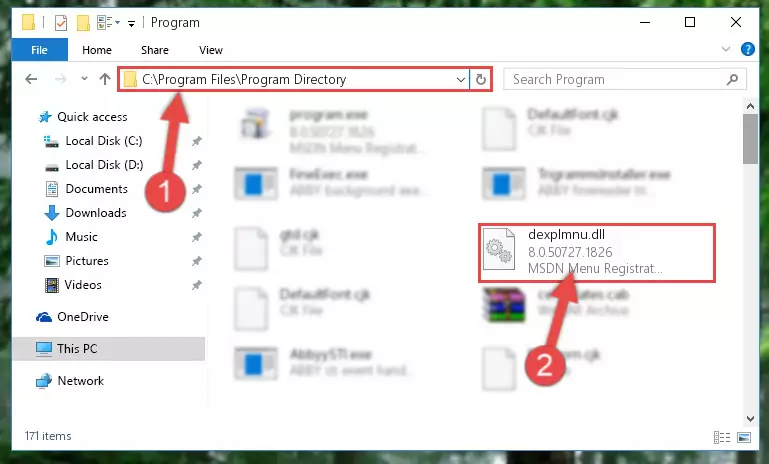Close the Program window
This screenshot has width=769, height=464.
(x=736, y=23)
